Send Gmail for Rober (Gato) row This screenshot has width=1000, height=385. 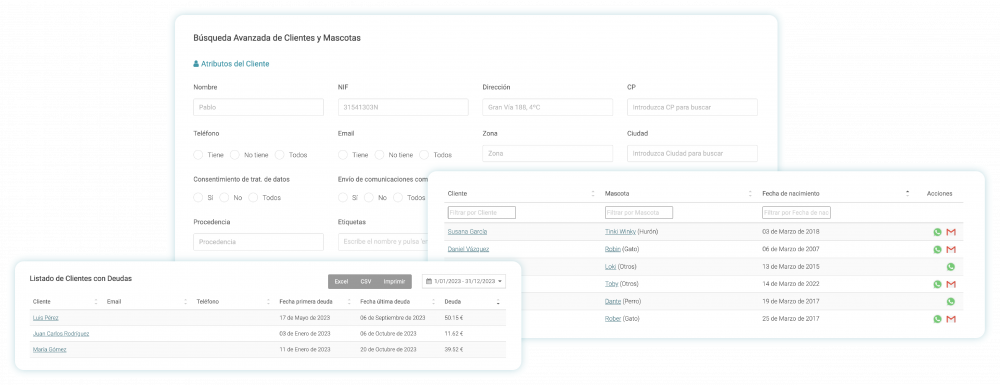pos(951,319)
